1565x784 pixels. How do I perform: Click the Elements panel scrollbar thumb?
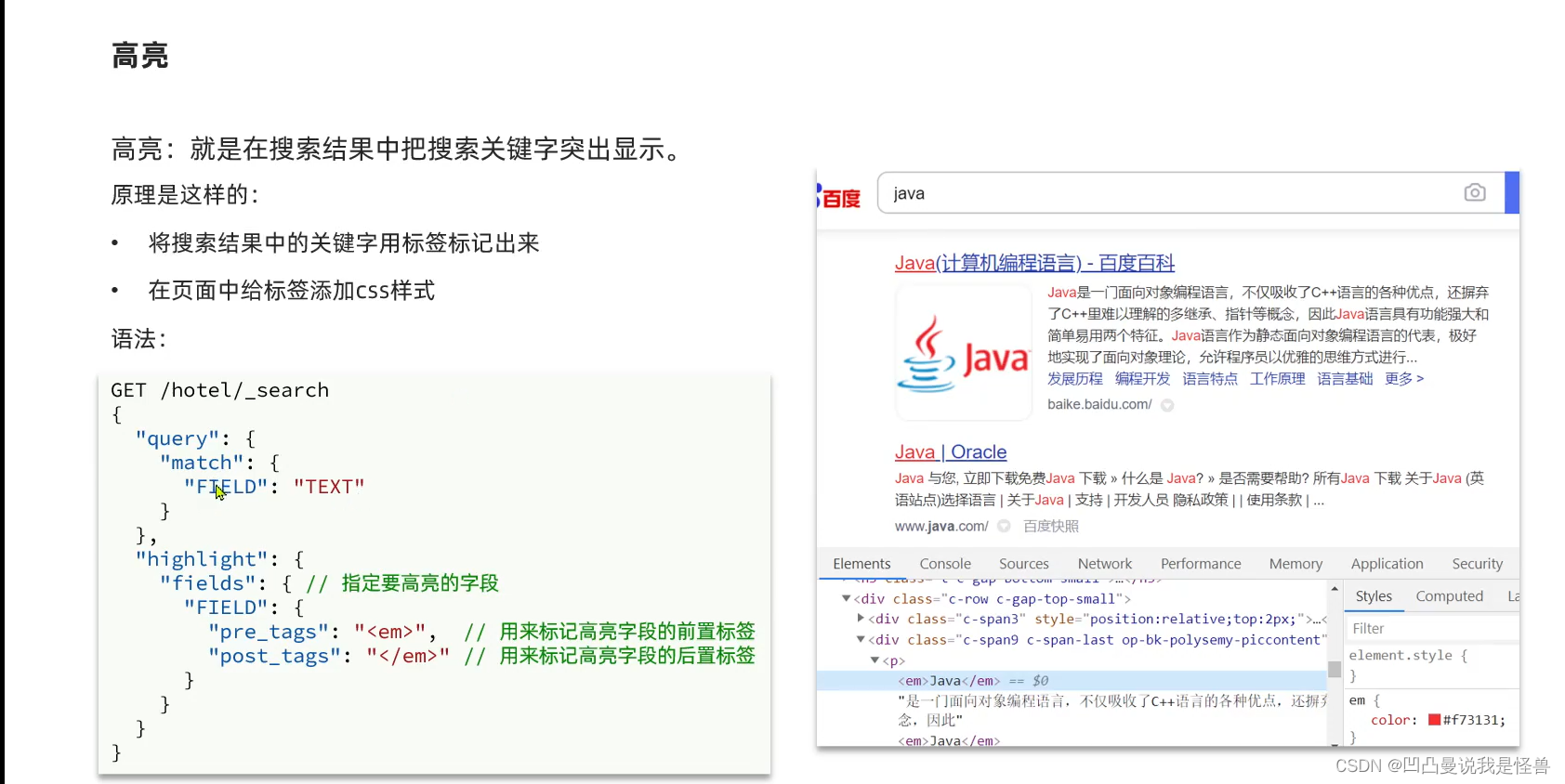tap(1335, 669)
